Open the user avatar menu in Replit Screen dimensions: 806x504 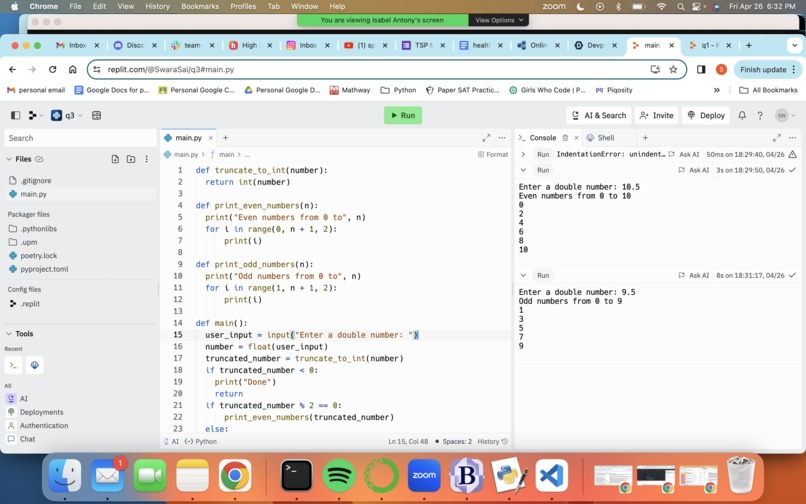[x=785, y=115]
